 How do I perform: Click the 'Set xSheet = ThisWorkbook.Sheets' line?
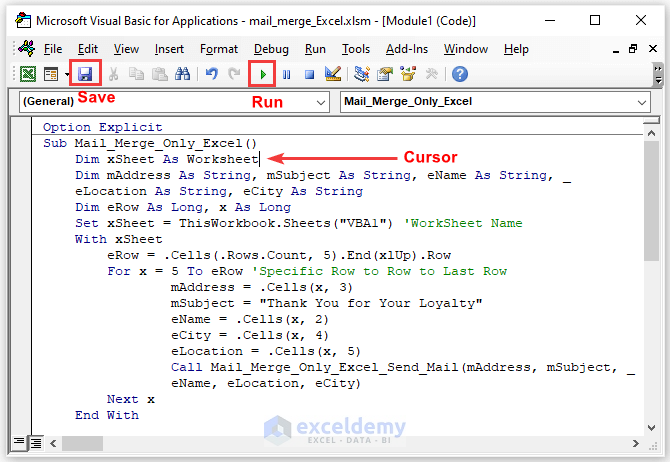(299, 223)
